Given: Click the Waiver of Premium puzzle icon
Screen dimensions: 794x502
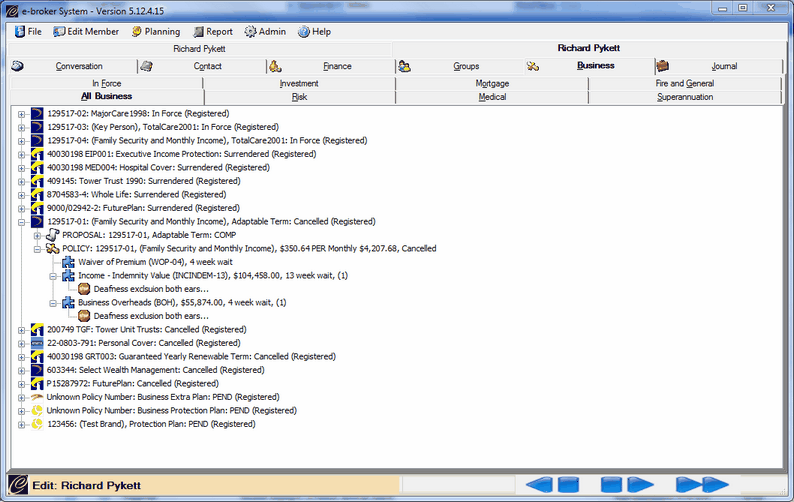Looking at the screenshot, I should click(68, 262).
